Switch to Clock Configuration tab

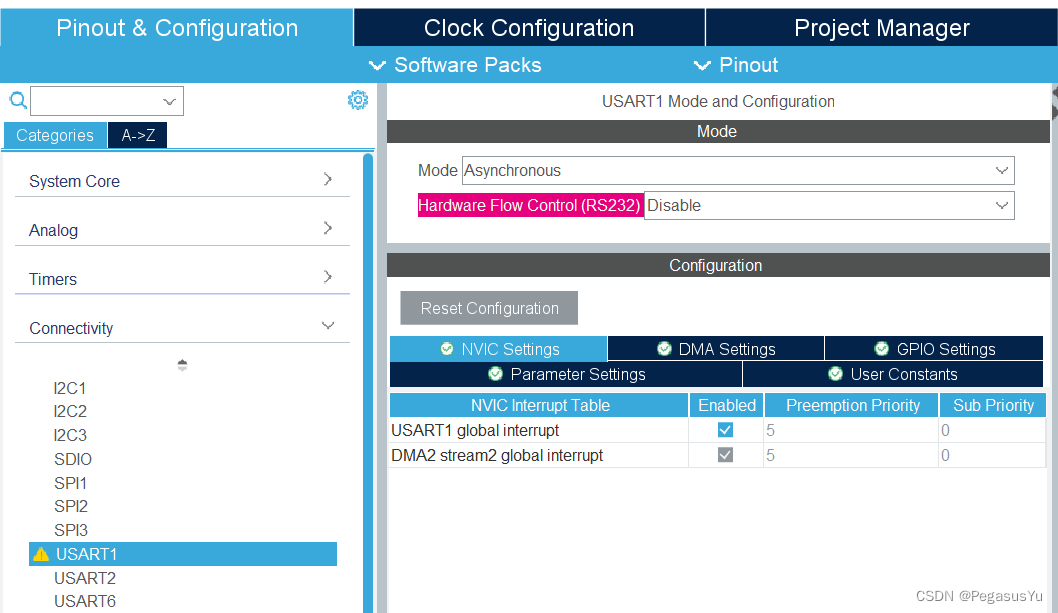(529, 28)
